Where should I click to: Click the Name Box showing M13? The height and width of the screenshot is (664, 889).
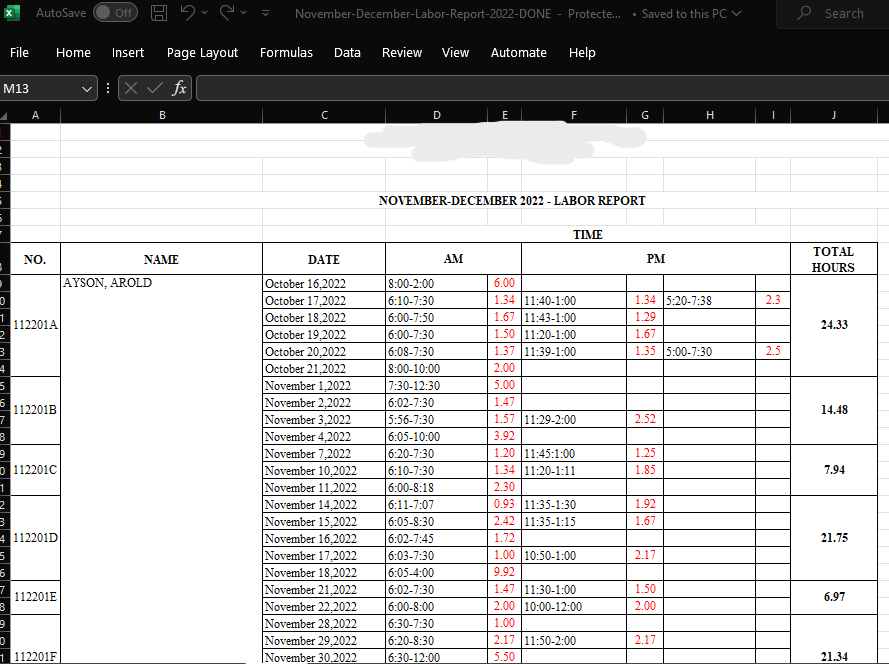click(39, 88)
